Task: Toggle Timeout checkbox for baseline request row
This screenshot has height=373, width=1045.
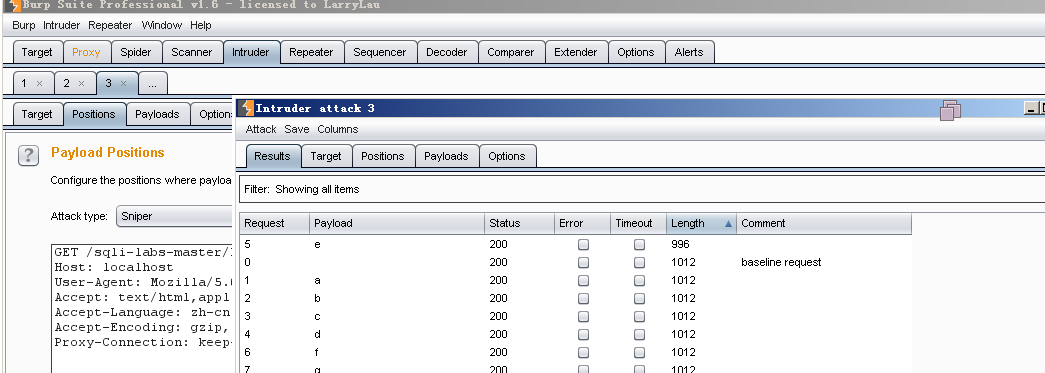Action: point(639,262)
